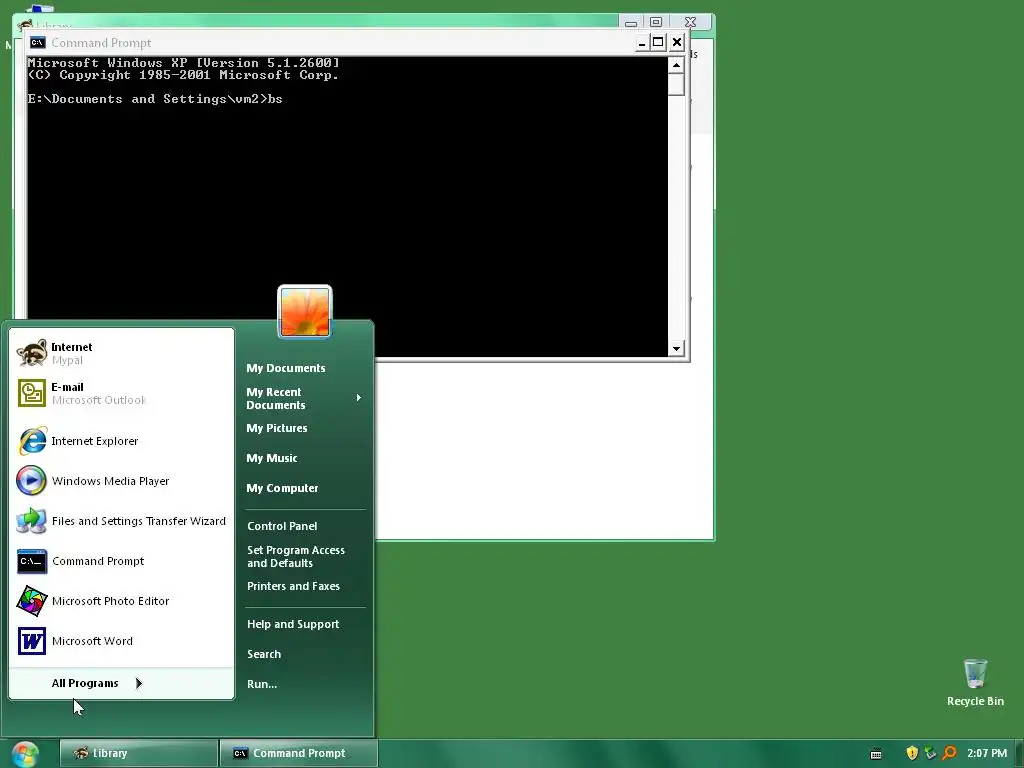Open Search from Start menu
Viewport: 1024px width, 768px height.
[264, 654]
